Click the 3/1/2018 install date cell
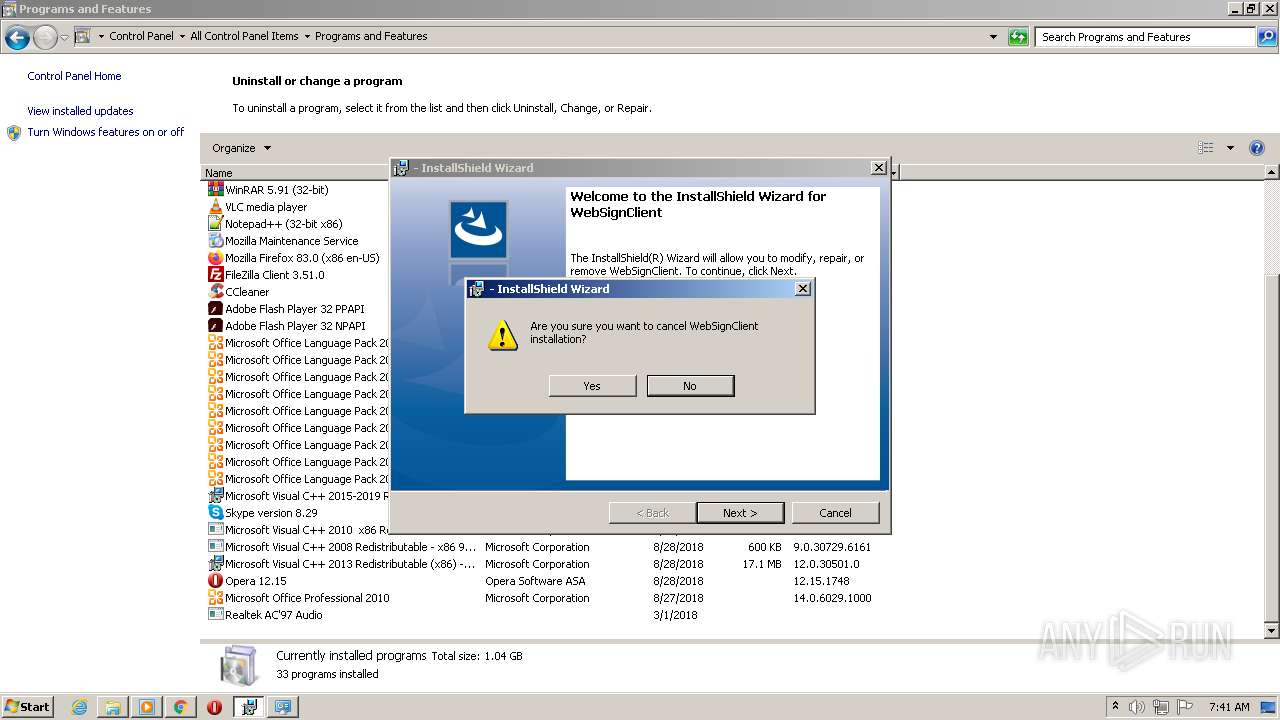 [x=675, y=615]
